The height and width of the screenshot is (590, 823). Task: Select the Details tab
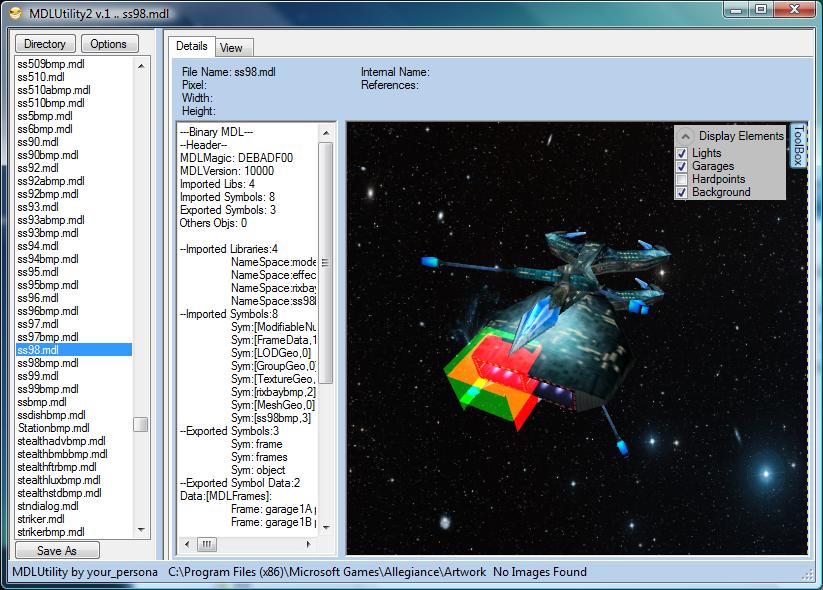pos(192,46)
